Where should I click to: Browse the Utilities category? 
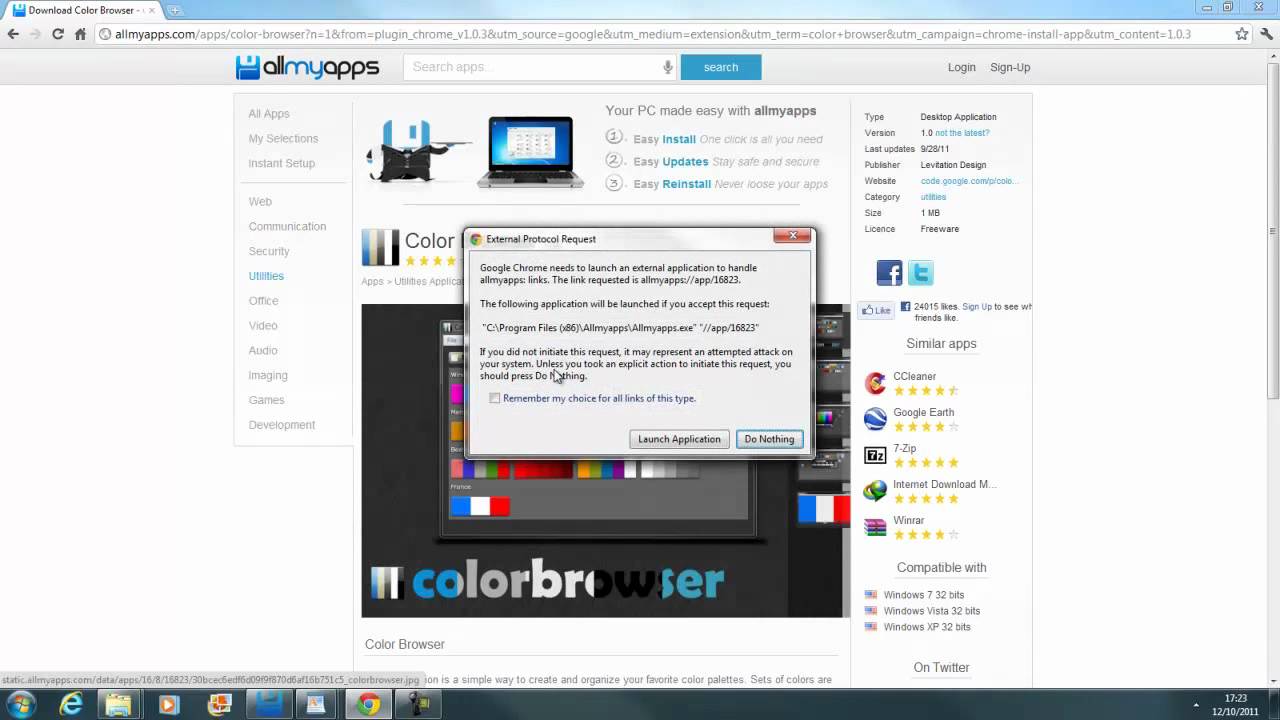(x=266, y=276)
